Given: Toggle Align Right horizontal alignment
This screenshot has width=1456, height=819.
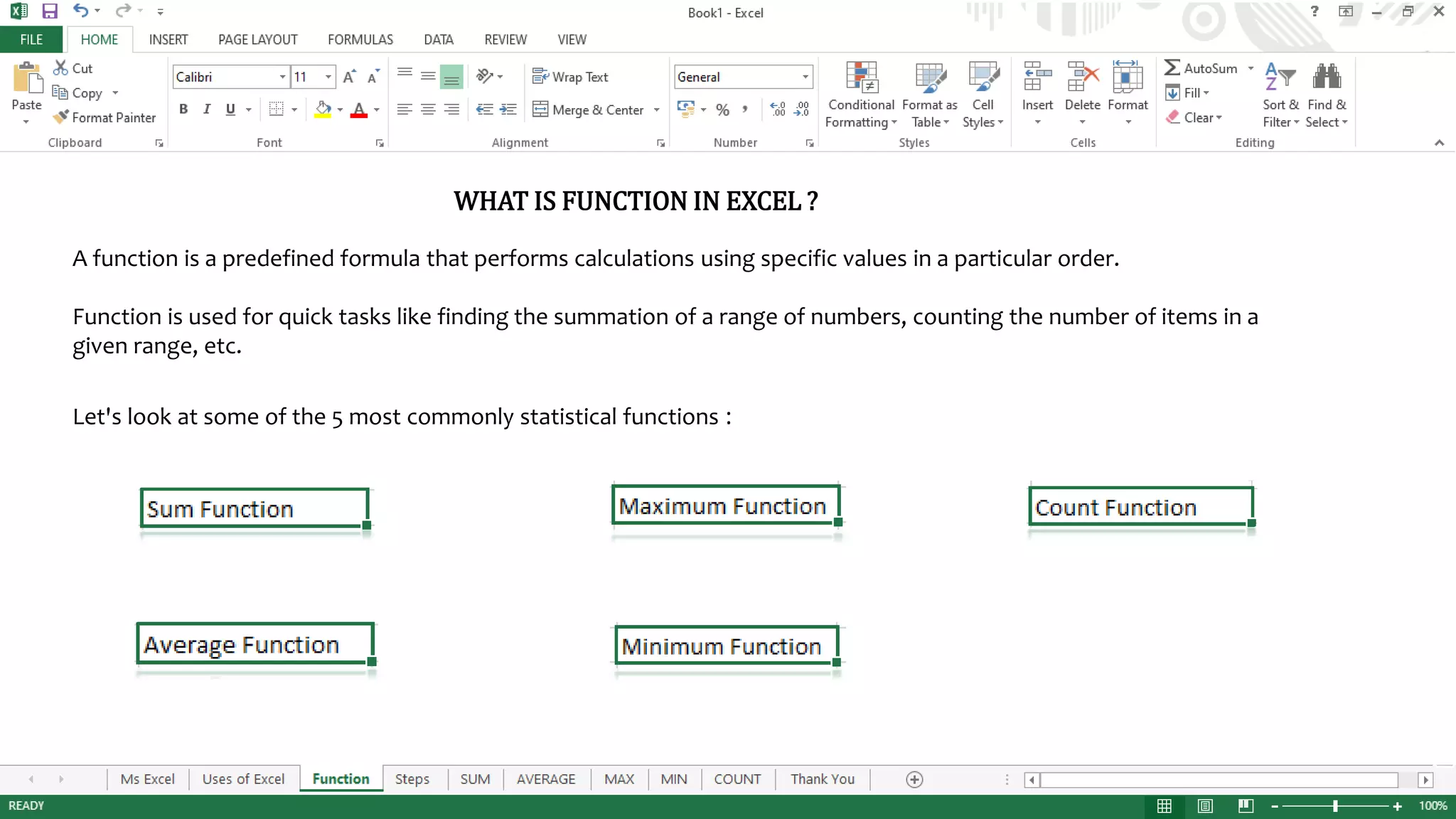Looking at the screenshot, I should (x=451, y=109).
